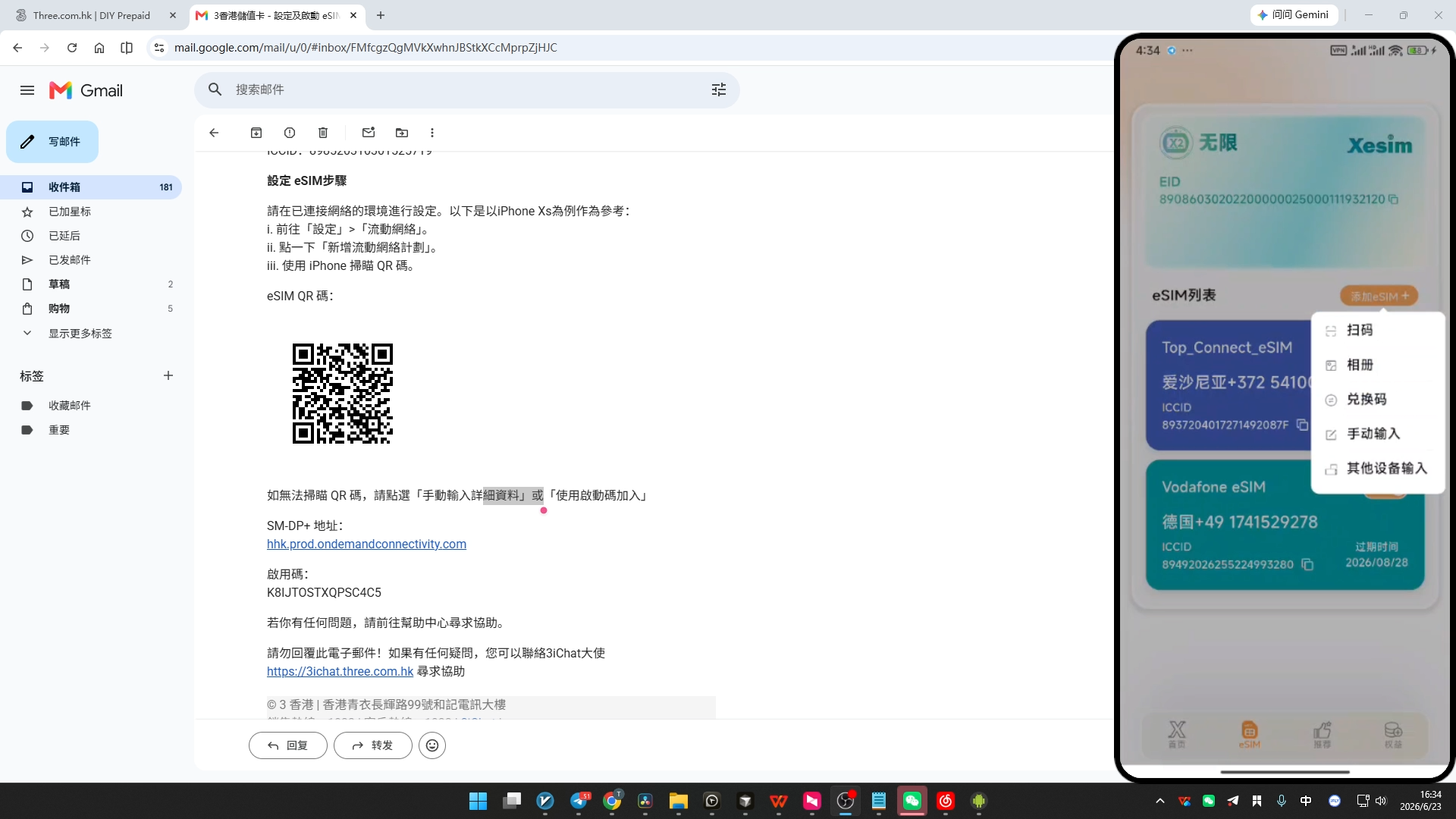1456x819 pixels.
Task: Open emoji reaction button
Action: 432,745
